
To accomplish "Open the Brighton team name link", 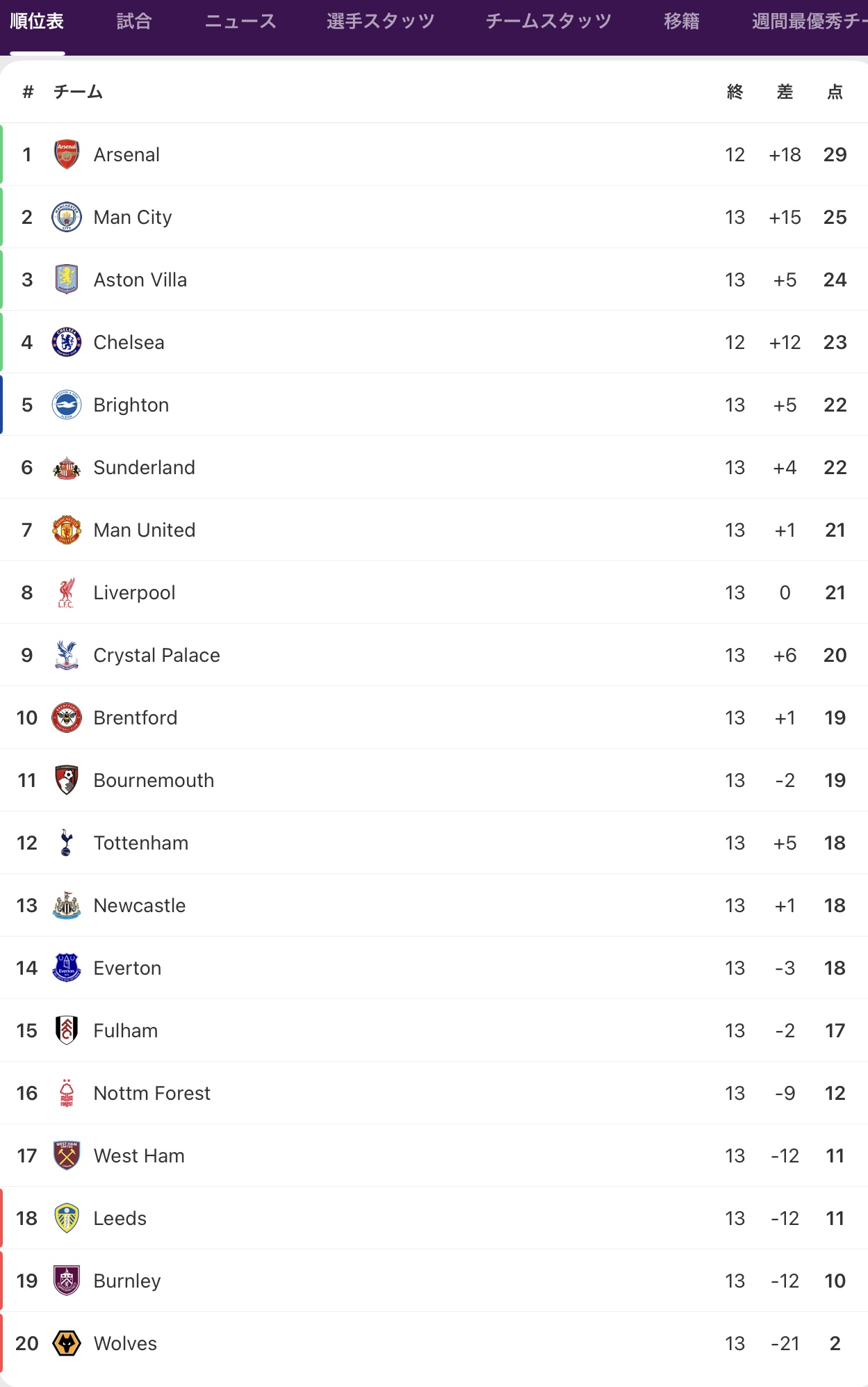I will (131, 405).
